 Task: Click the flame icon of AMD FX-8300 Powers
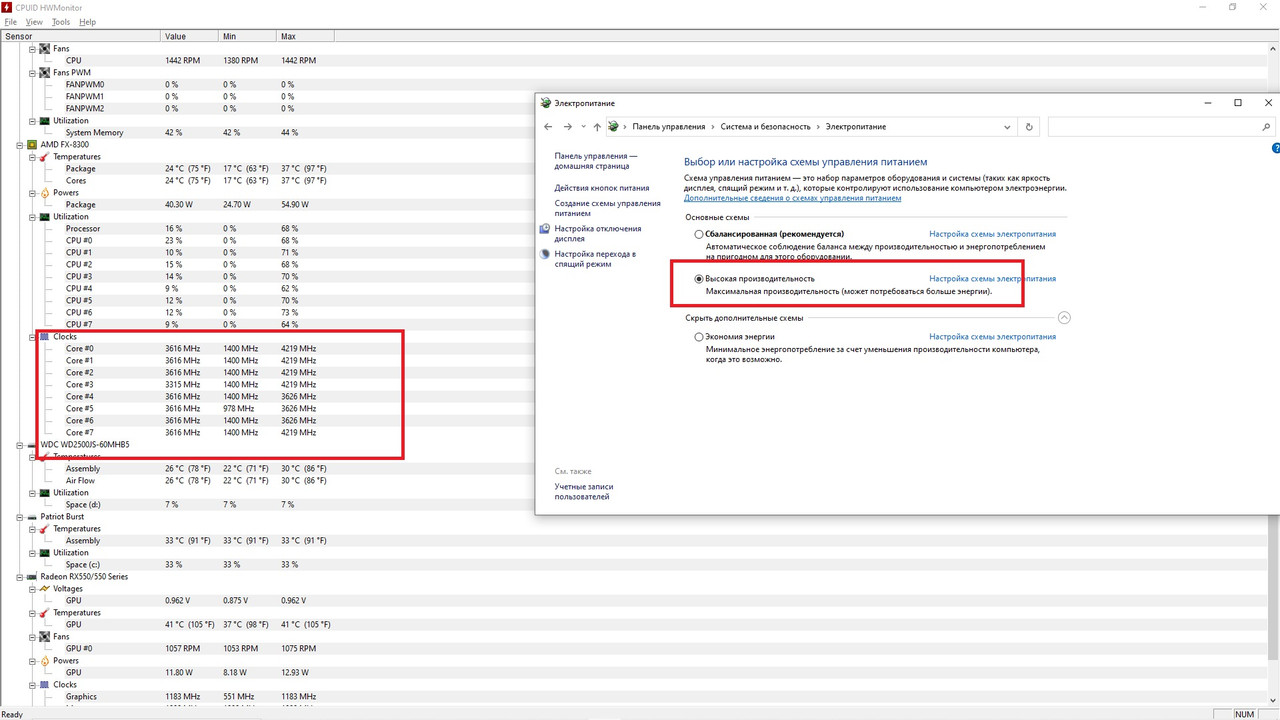[x=44, y=192]
